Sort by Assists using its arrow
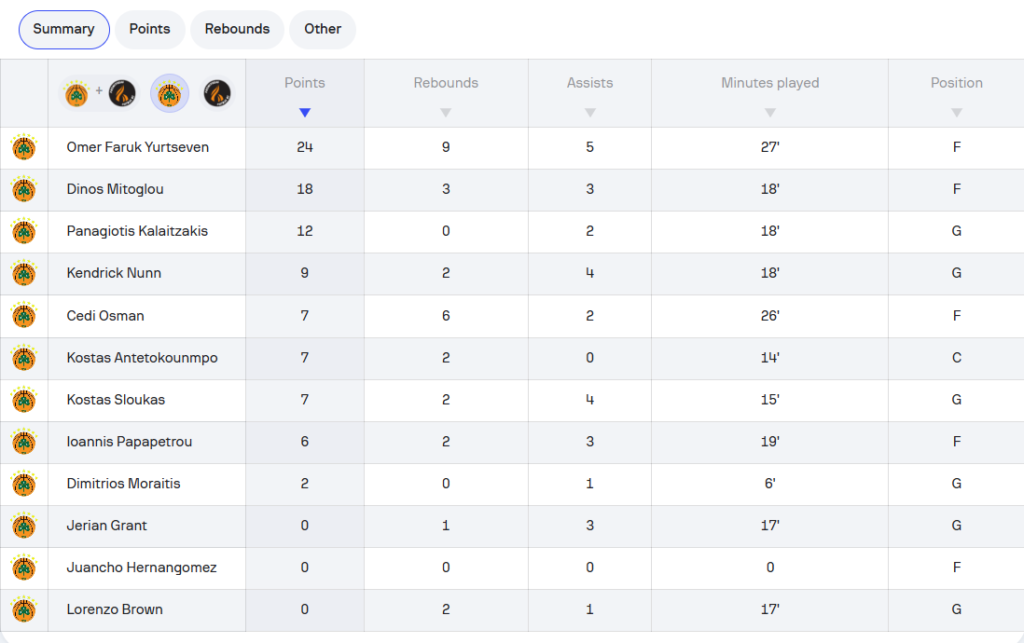1024x643 pixels. [x=590, y=113]
